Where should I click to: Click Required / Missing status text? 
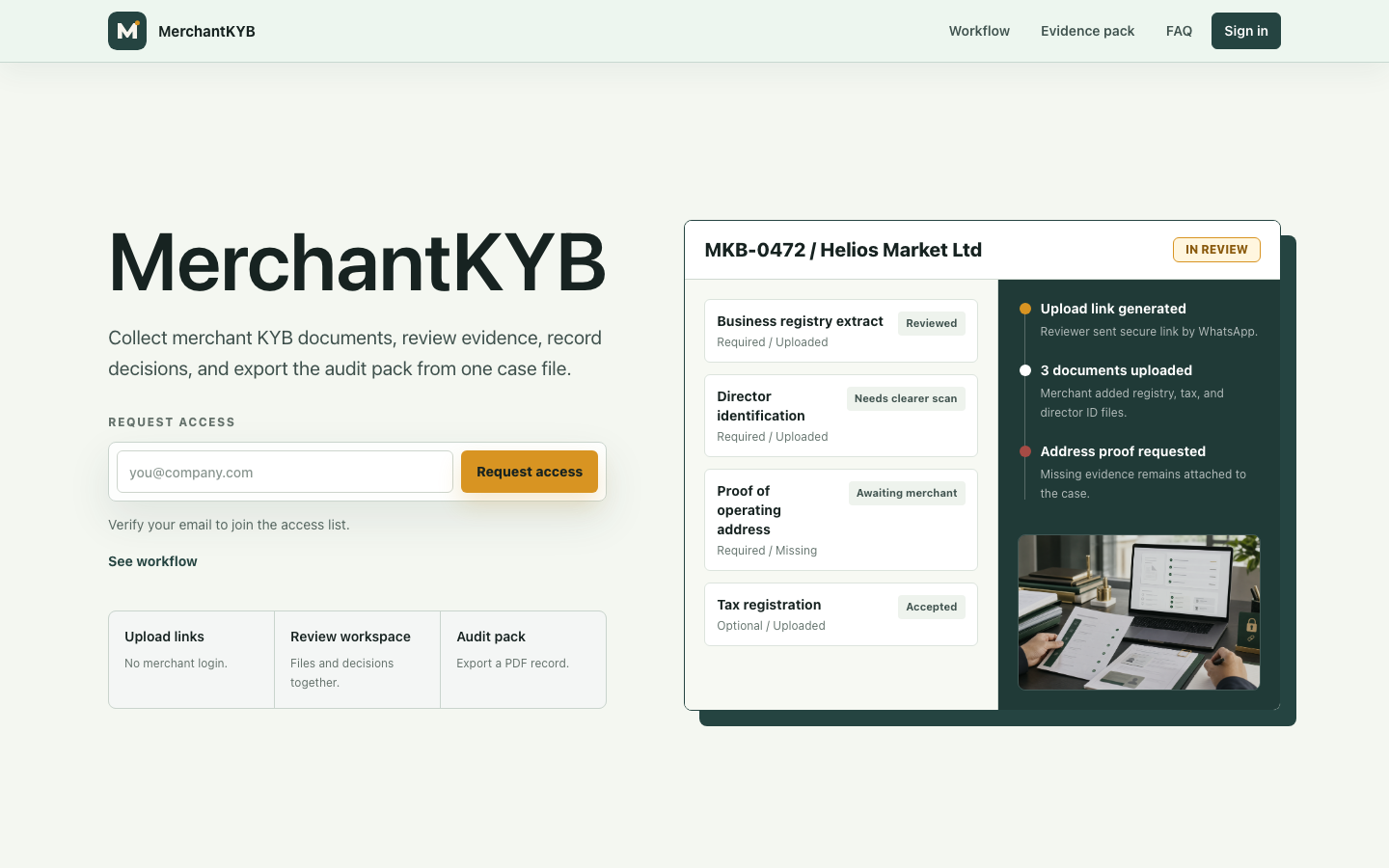click(767, 551)
